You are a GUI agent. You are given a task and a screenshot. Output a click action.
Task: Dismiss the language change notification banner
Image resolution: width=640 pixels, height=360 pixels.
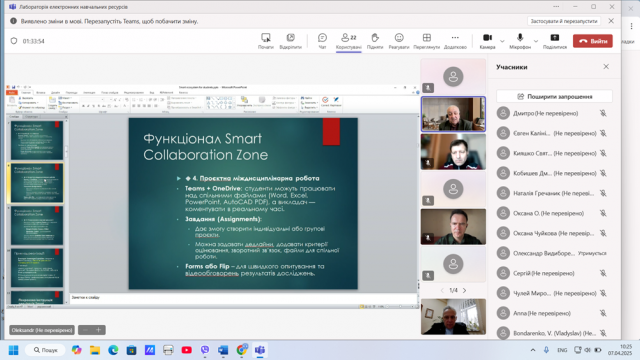coord(611,21)
